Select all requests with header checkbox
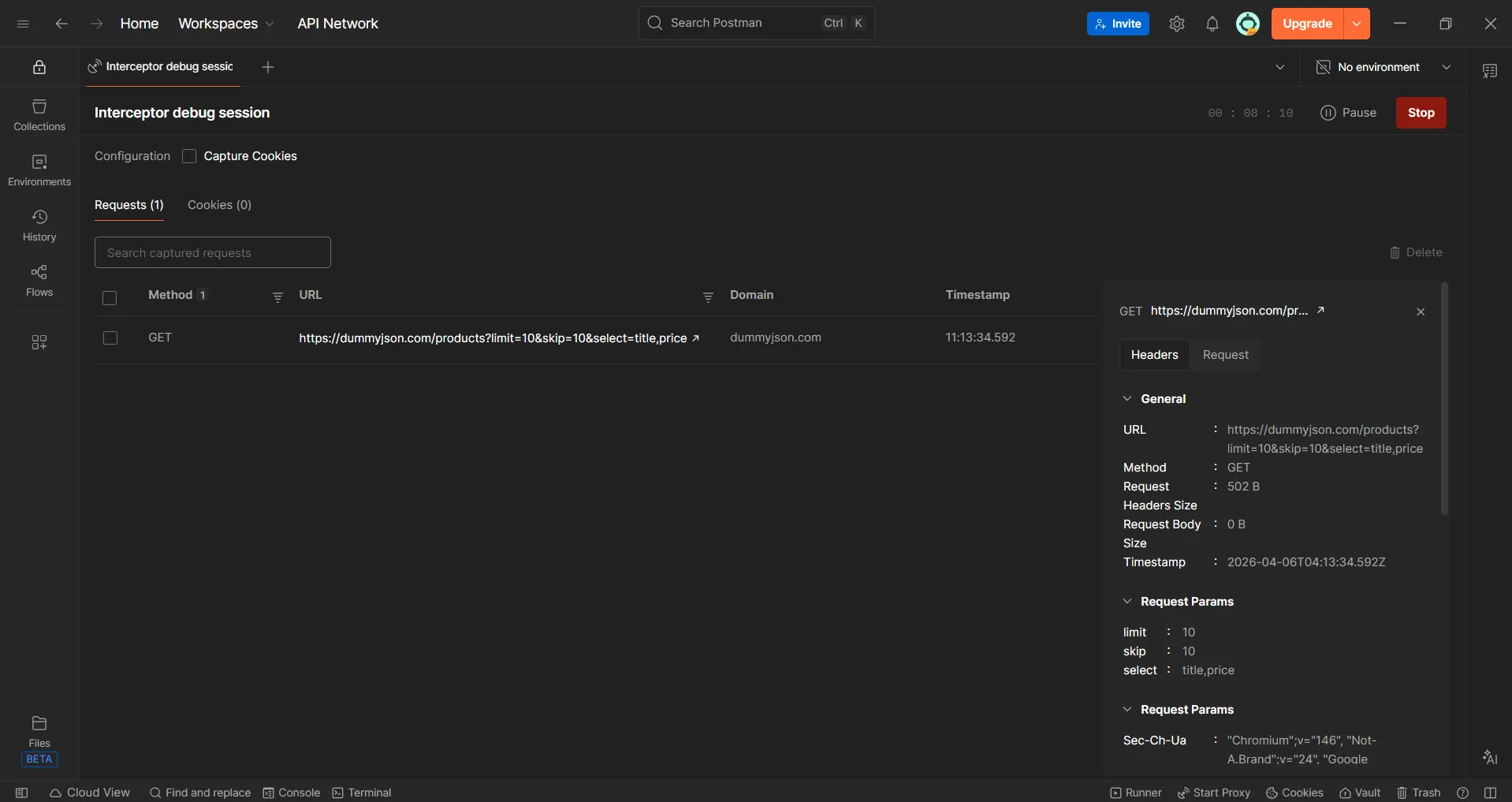Screen dimensions: 1512x802 coord(110,297)
